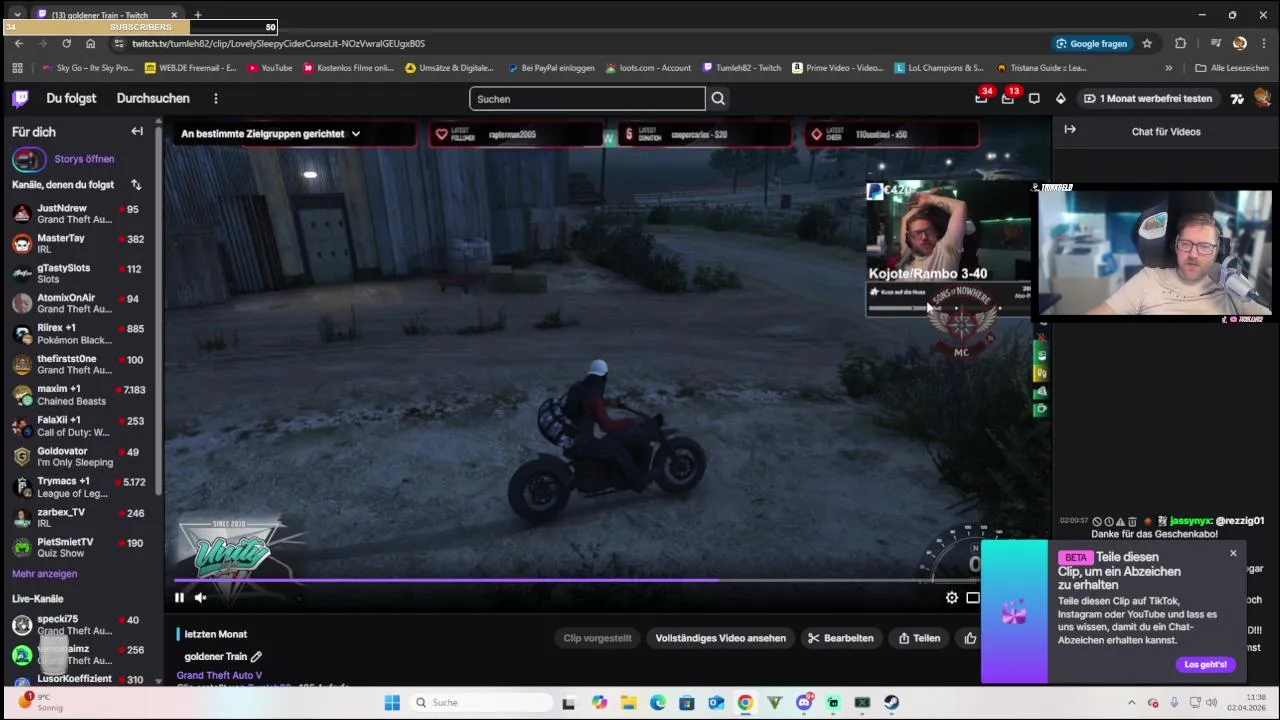Open the Bits purchase icon
The image size is (1280, 720).
(1060, 98)
